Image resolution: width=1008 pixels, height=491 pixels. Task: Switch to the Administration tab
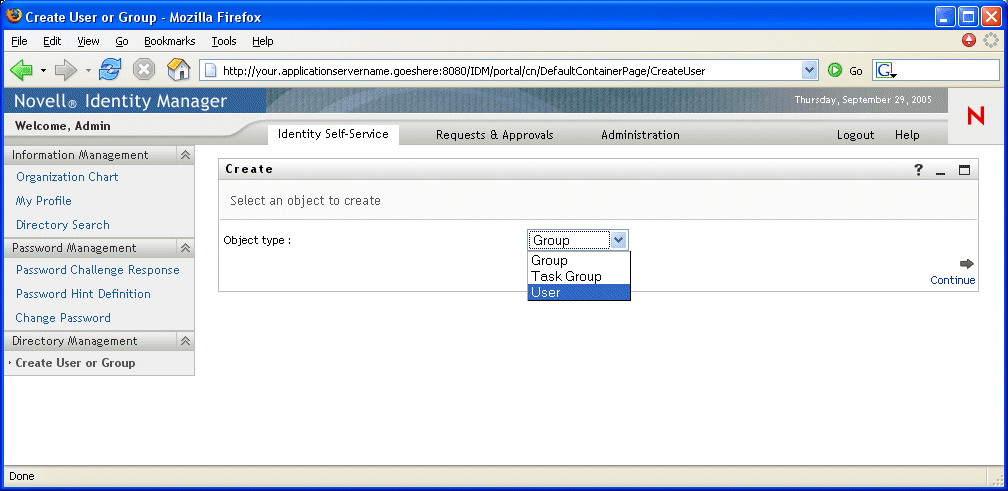[x=640, y=135]
